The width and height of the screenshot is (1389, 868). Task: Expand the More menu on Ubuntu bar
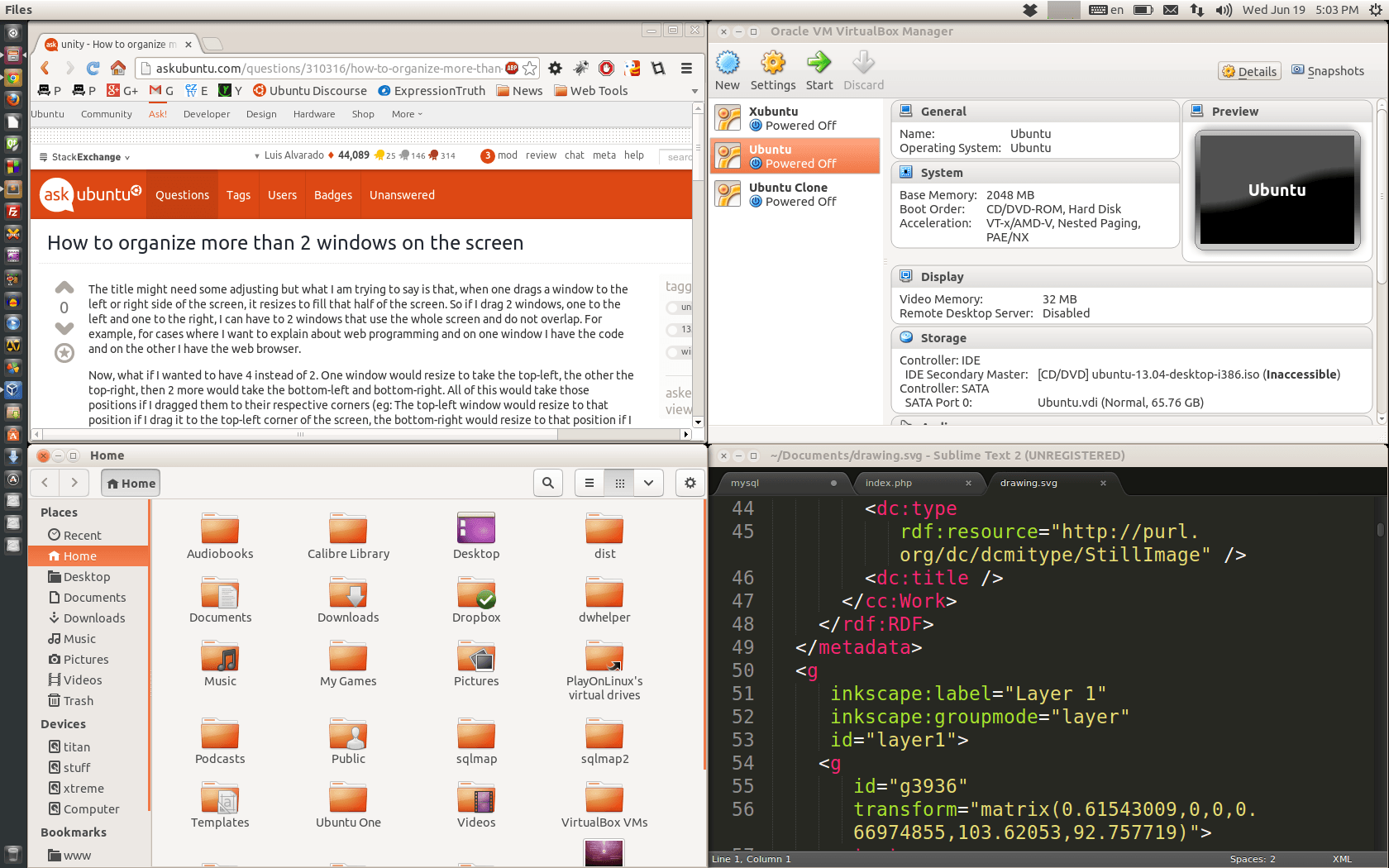point(407,114)
